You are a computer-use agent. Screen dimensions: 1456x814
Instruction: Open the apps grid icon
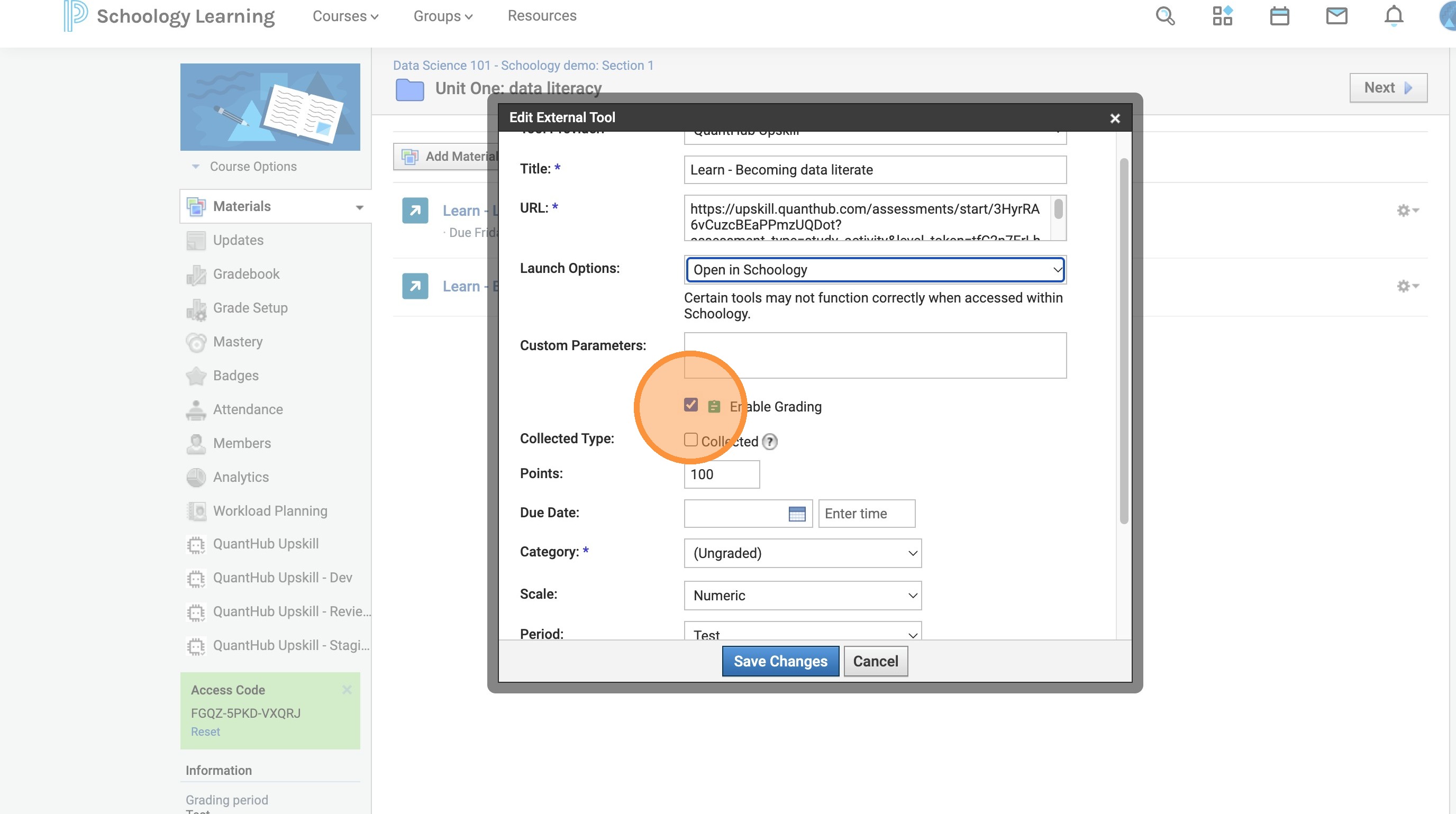click(x=1222, y=16)
